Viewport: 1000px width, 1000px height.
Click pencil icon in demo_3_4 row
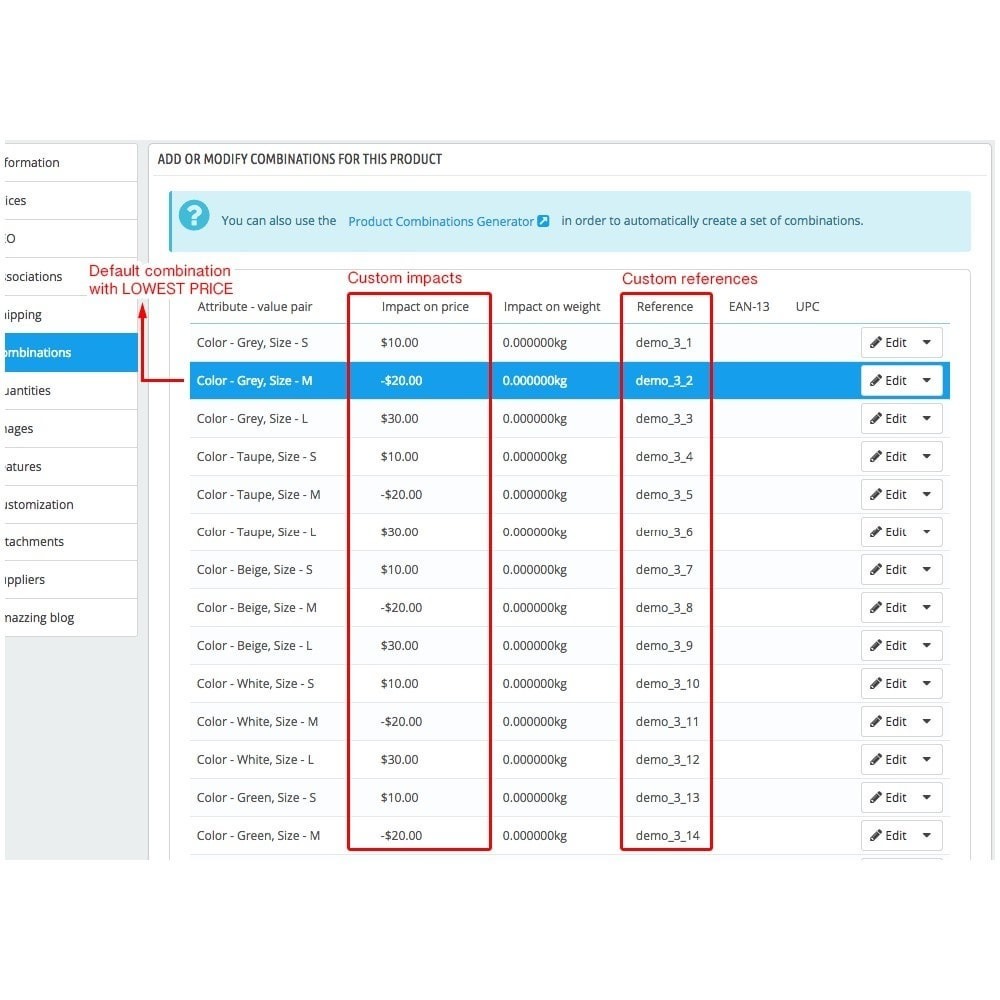(x=876, y=457)
